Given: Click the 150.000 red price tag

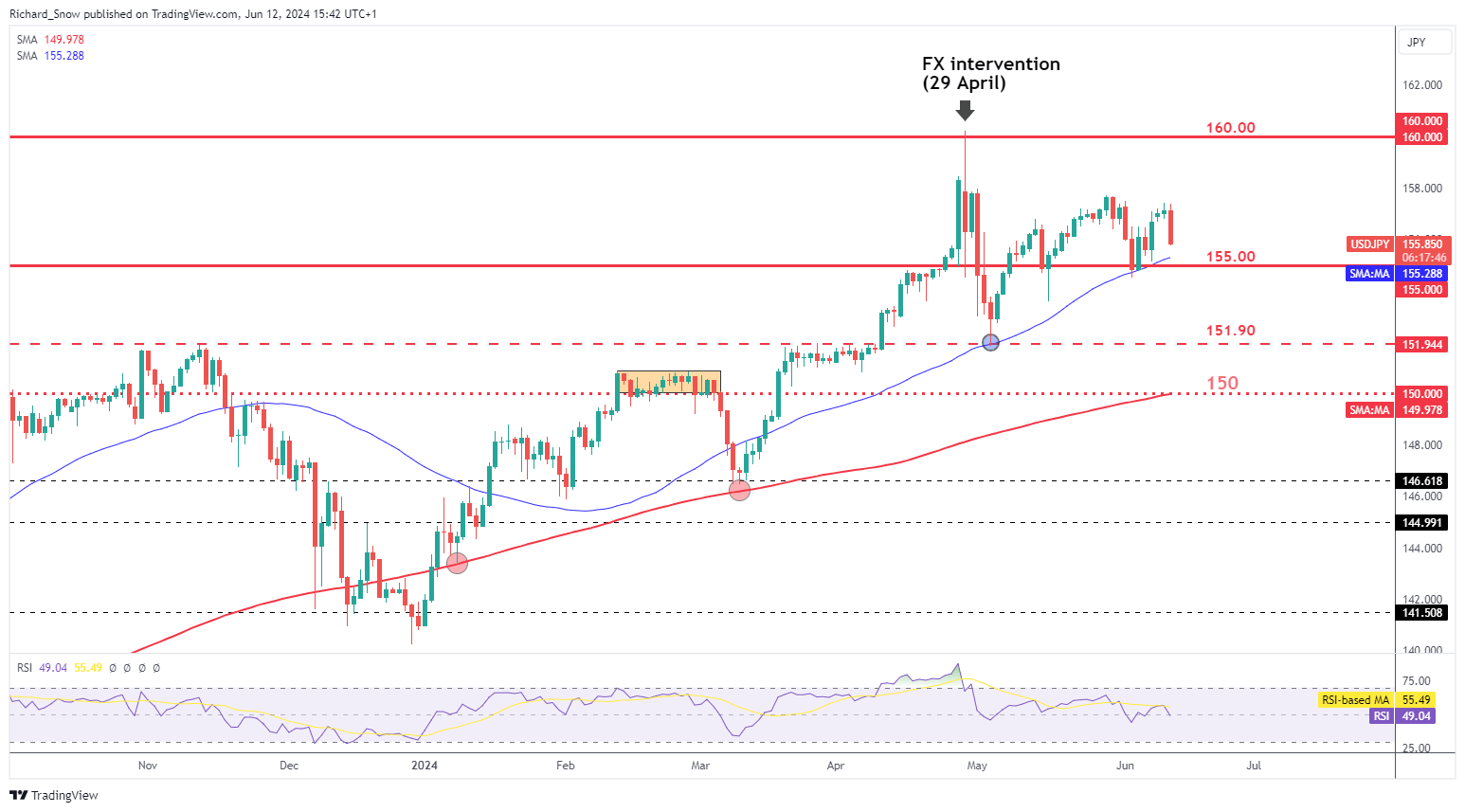Looking at the screenshot, I should pyautogui.click(x=1422, y=394).
